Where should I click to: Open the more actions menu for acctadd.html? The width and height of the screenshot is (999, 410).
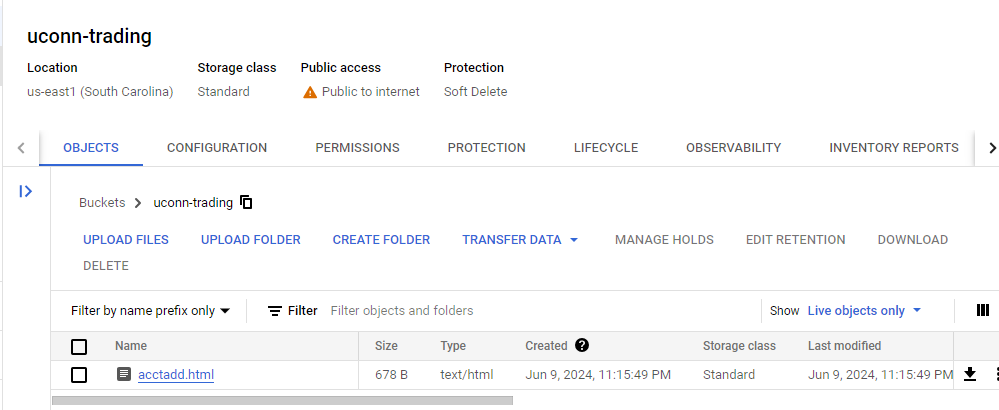[x=995, y=374]
